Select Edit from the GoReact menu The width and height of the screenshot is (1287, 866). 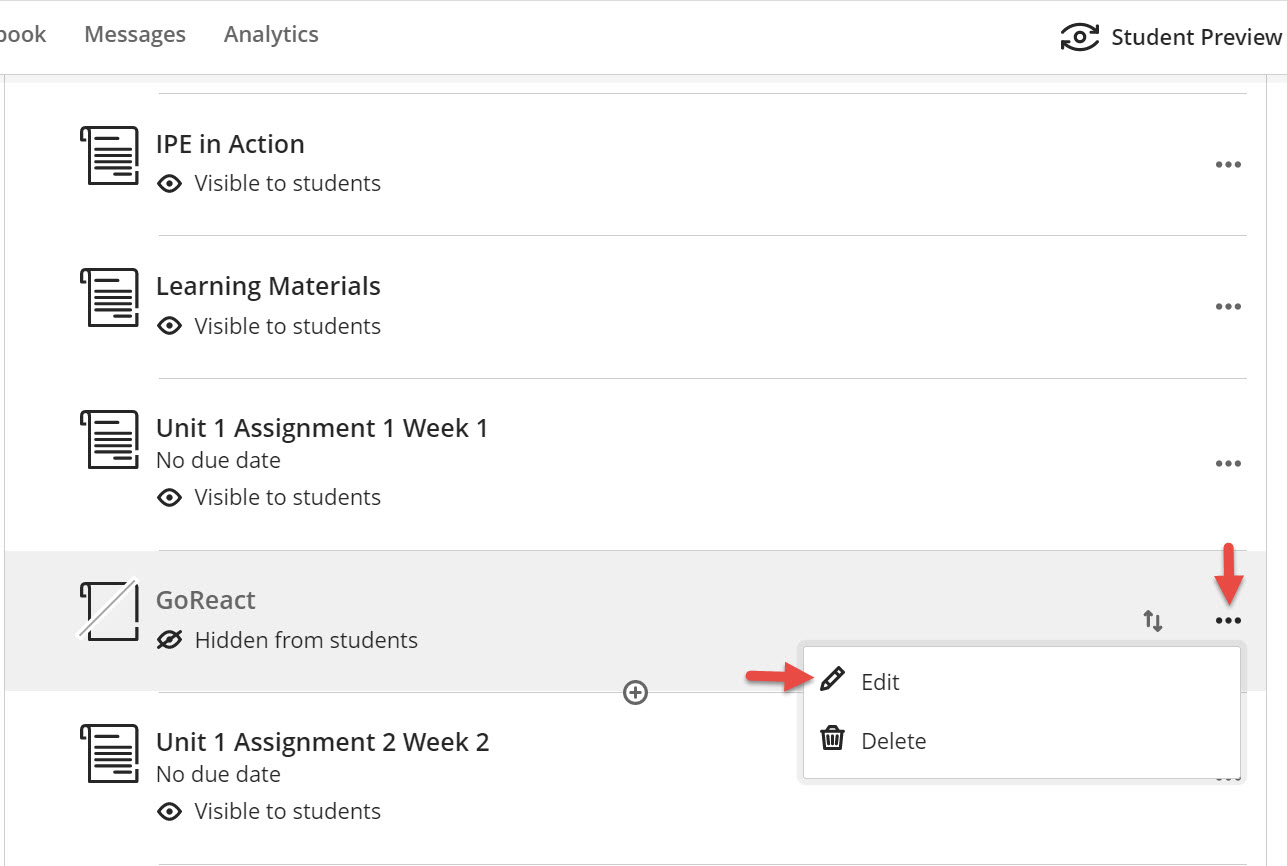click(x=880, y=682)
